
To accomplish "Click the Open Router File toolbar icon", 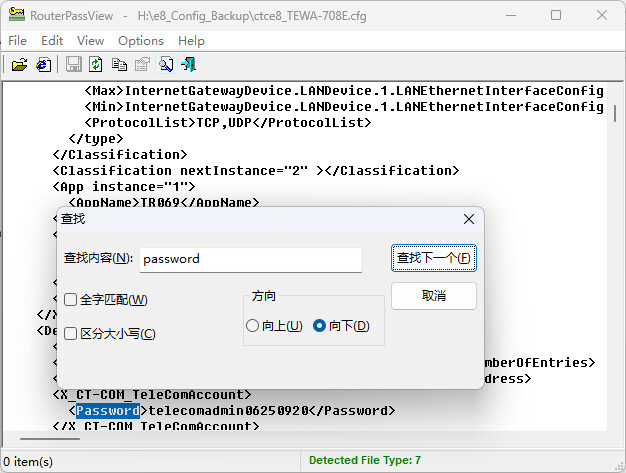I will pyautogui.click(x=19, y=65).
